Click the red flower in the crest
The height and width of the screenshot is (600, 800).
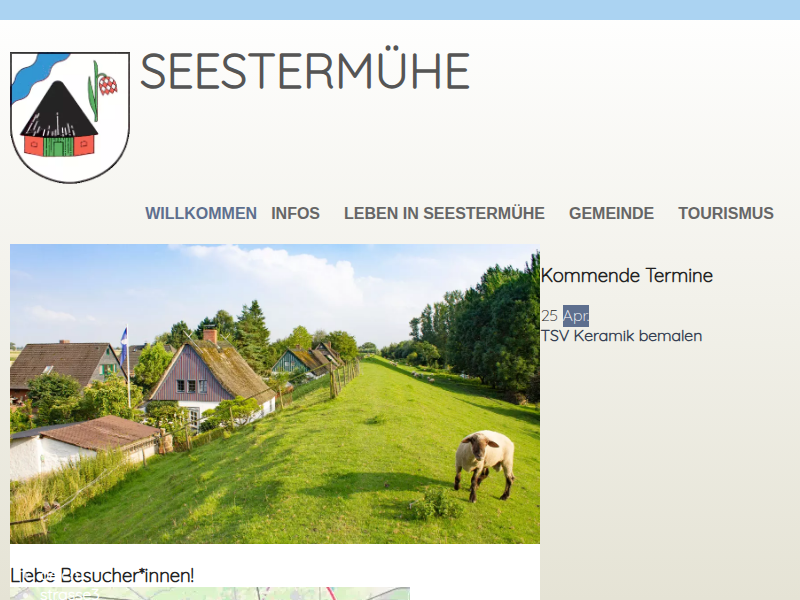[108, 85]
